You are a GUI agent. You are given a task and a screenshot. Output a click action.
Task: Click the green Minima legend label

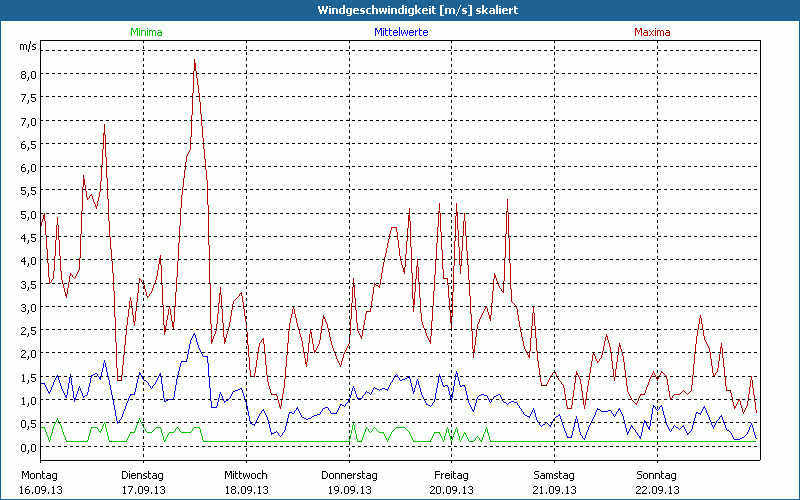pos(146,32)
